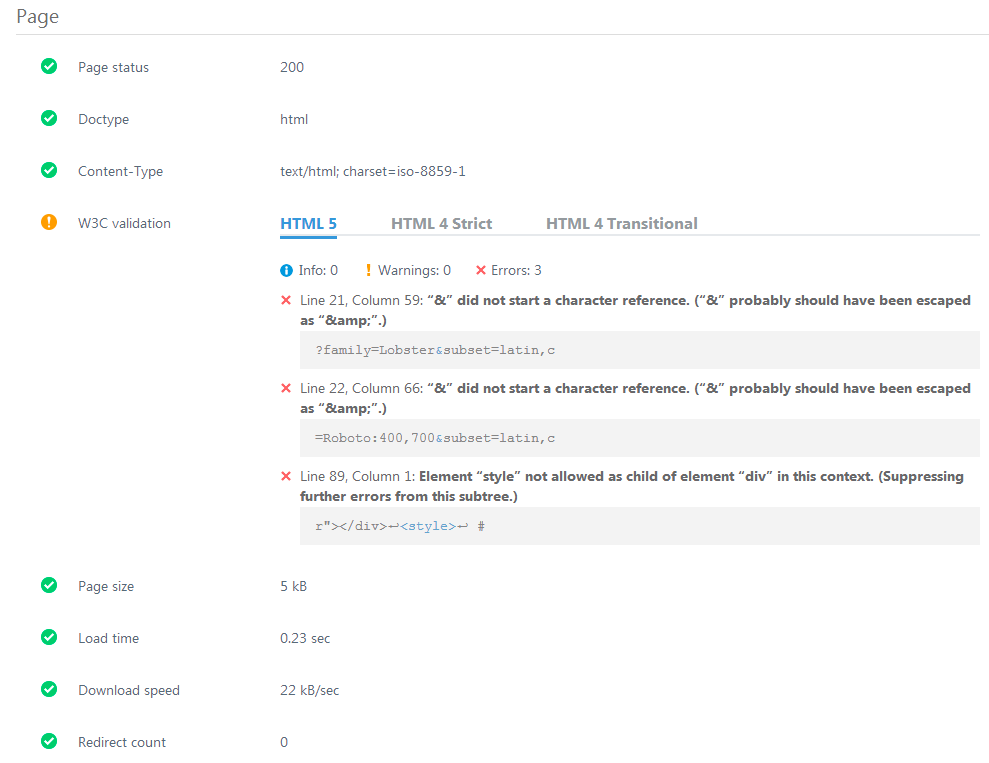Click the red X icon for Line 21 error

tap(286, 301)
